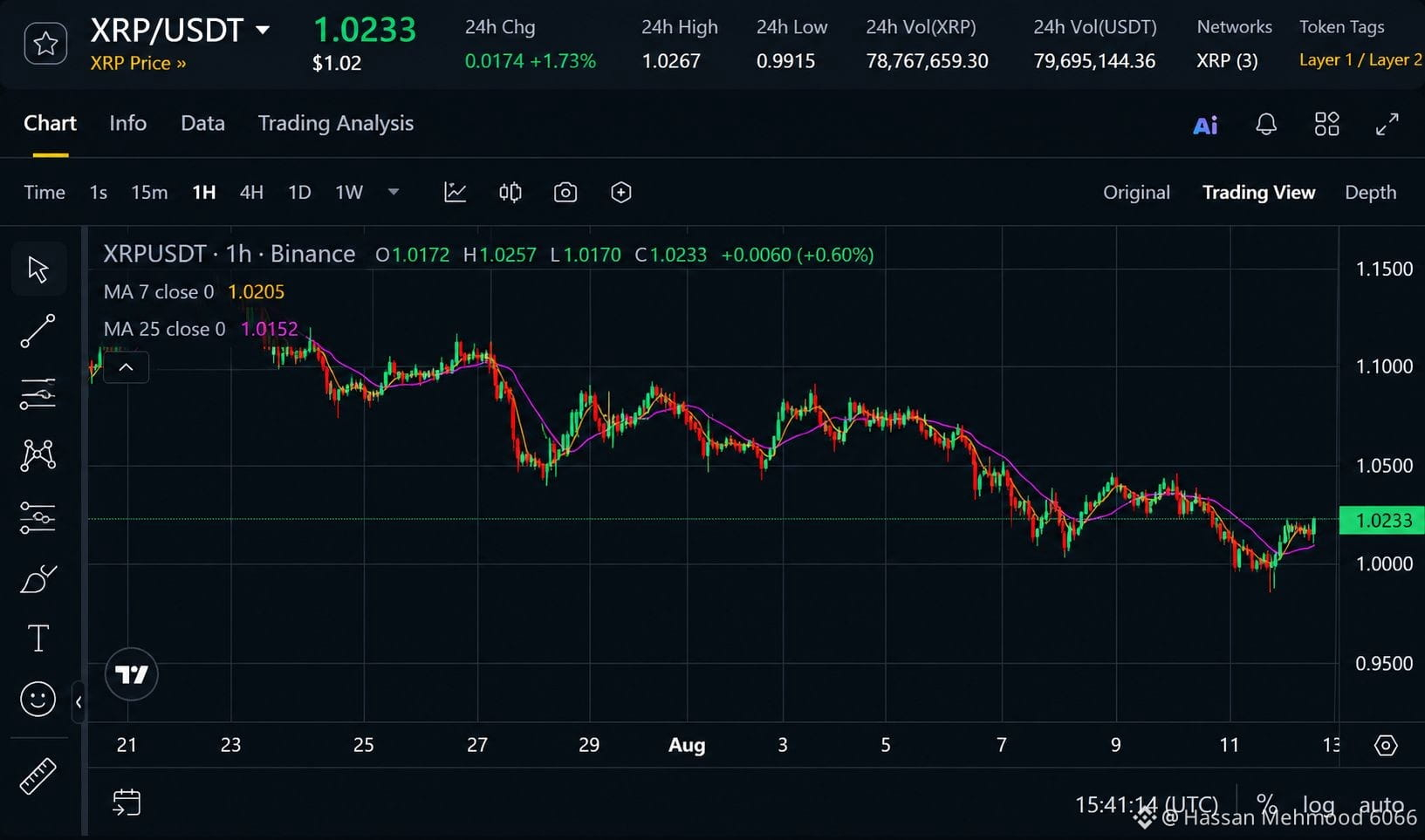The image size is (1425, 840).
Task: Click the XRPUSDT 1h Binance chart title
Action: point(230,254)
